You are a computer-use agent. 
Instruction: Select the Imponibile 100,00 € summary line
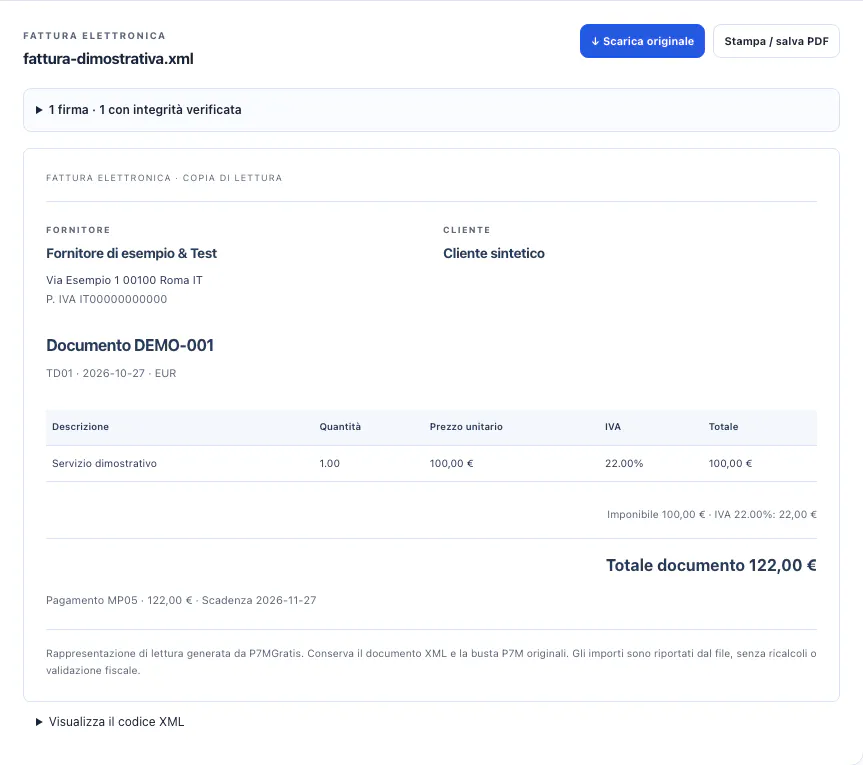(712, 515)
